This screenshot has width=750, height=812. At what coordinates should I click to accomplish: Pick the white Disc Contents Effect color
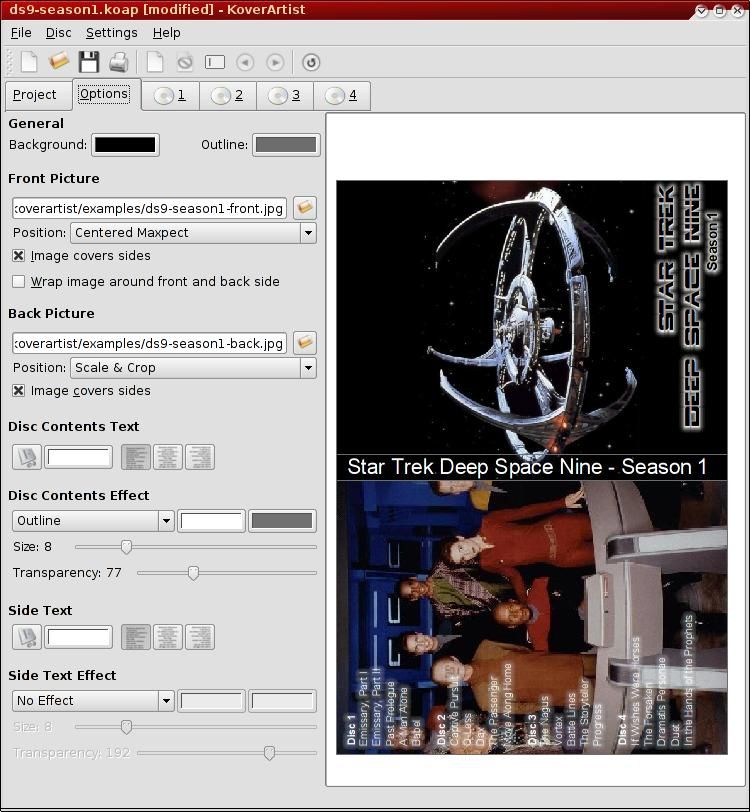(x=211, y=521)
